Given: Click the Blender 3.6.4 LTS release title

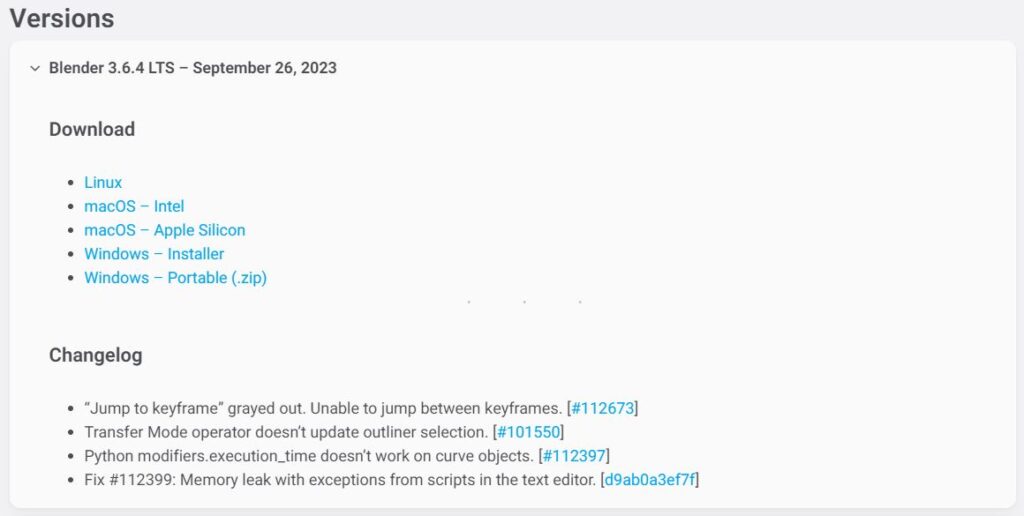Looking at the screenshot, I should click(x=193, y=69).
